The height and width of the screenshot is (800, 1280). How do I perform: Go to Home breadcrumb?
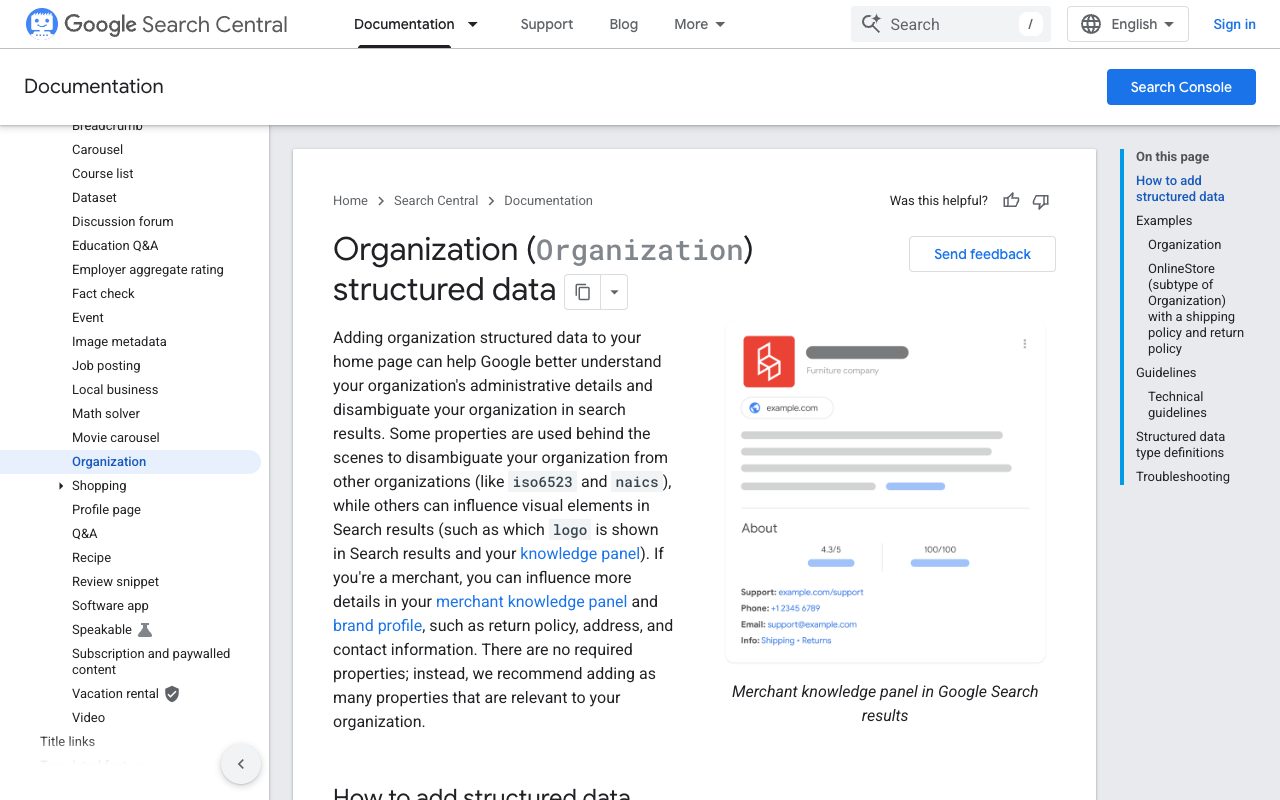pos(350,201)
